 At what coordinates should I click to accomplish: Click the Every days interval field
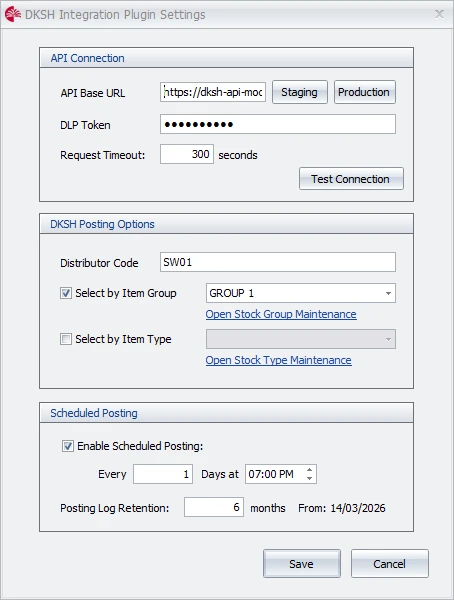(x=163, y=474)
